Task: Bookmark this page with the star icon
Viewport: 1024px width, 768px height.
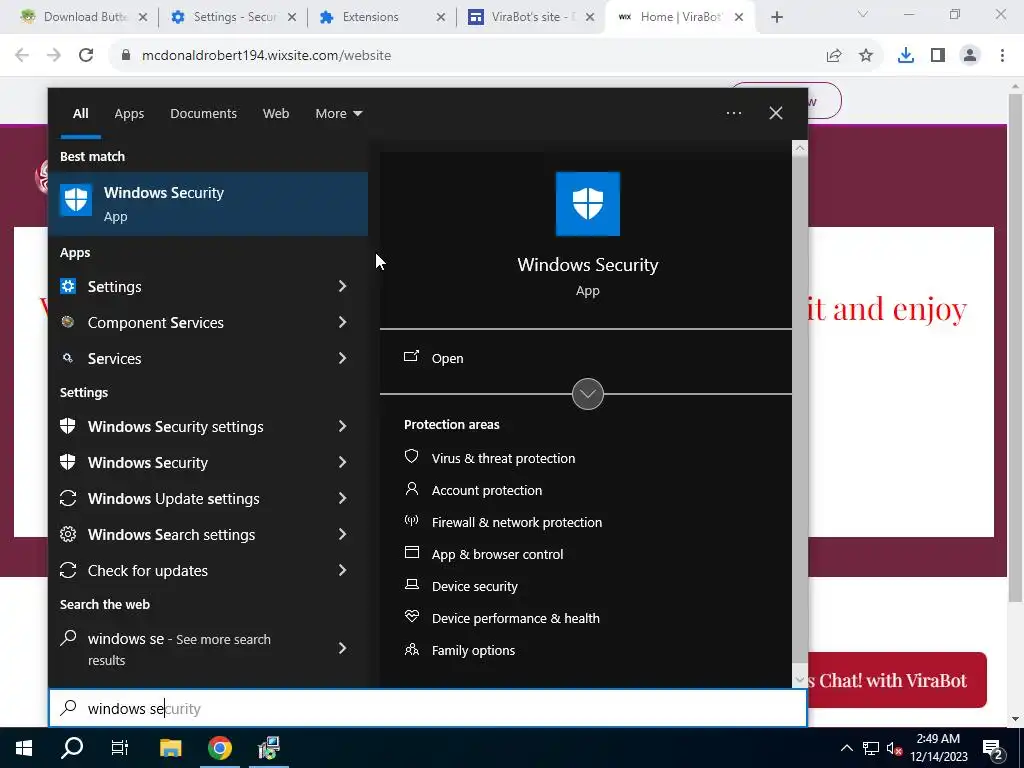Action: (866, 56)
